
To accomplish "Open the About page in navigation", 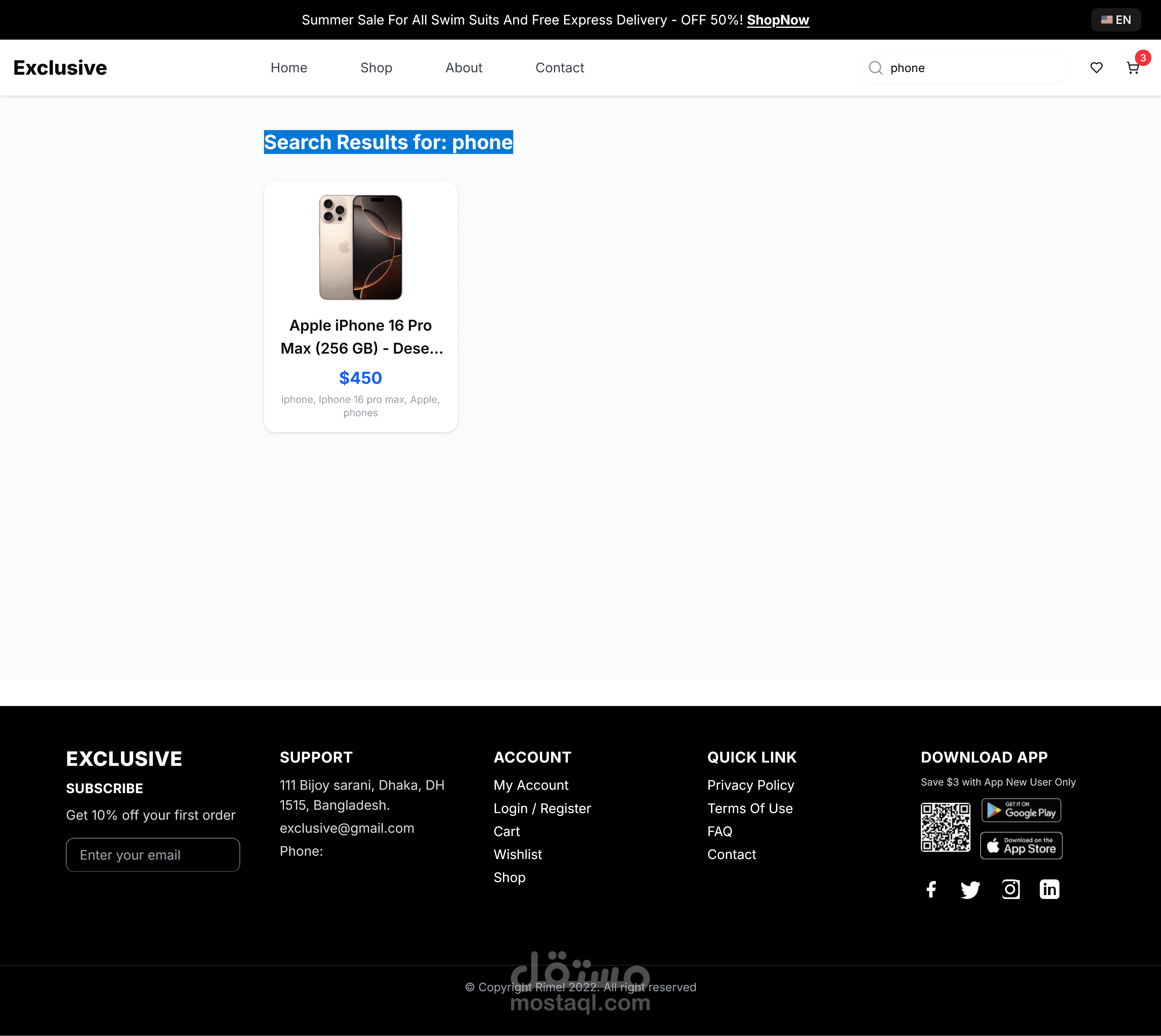I will point(463,68).
